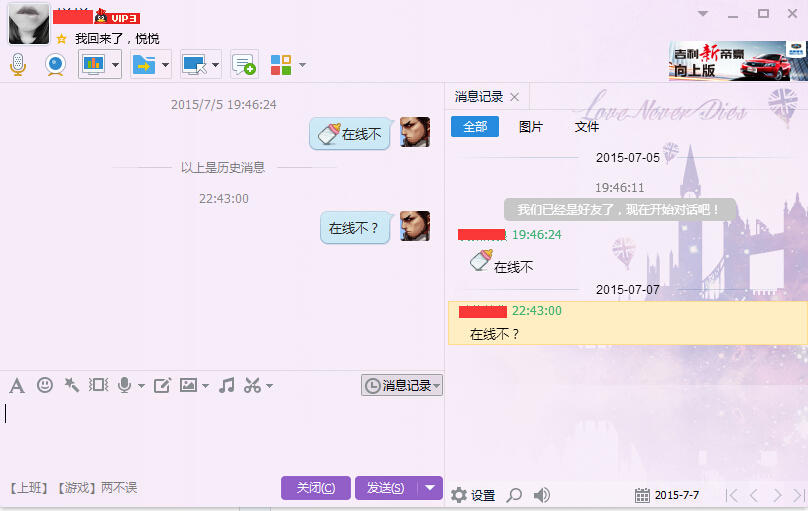Click the handwriting input pencil icon
Viewport: 808px width, 511px height.
162,385
